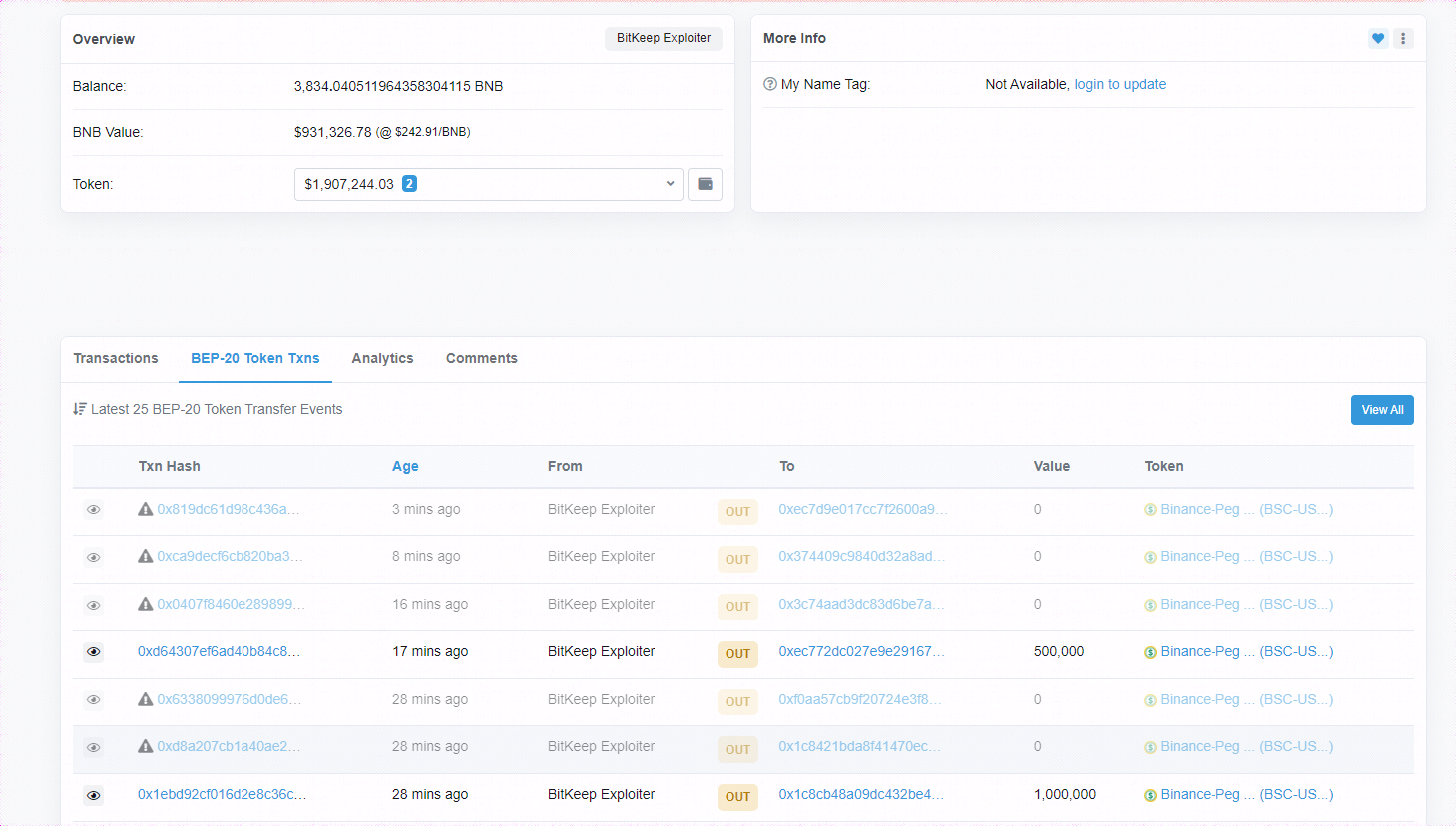Click the View All button
Screen dimensions: 1456x826
pyautogui.click(x=1382, y=410)
